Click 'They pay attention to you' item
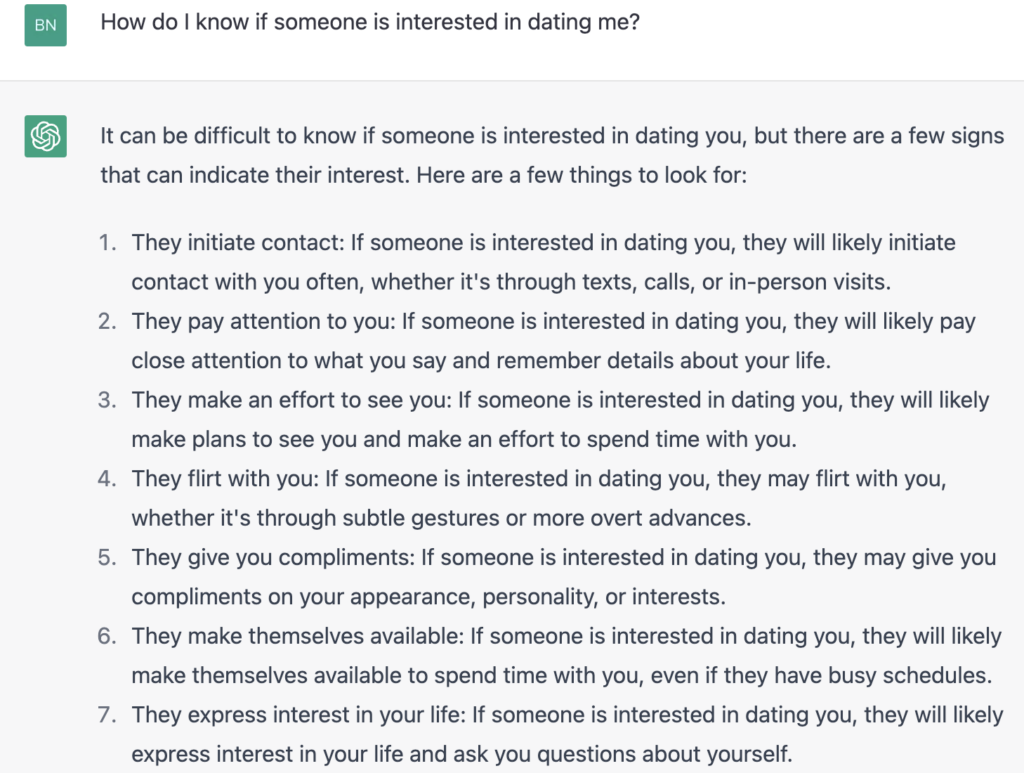Image resolution: width=1024 pixels, height=773 pixels. click(553, 341)
